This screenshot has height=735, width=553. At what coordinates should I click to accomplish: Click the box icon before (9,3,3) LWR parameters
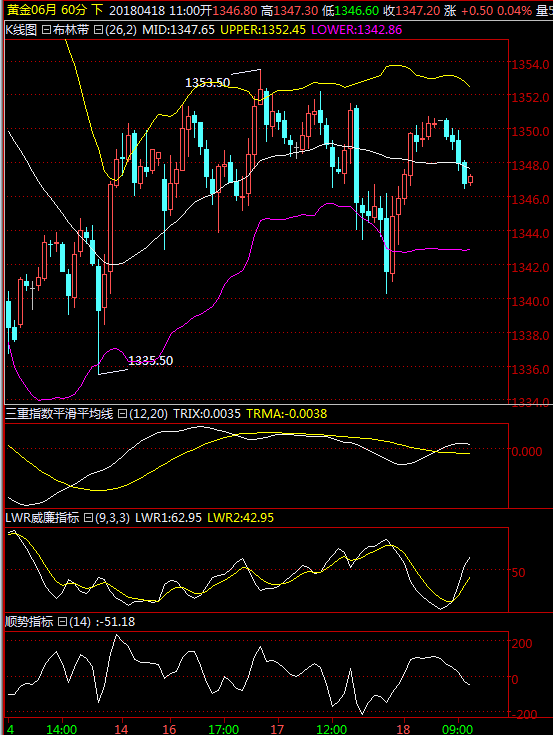[88, 518]
